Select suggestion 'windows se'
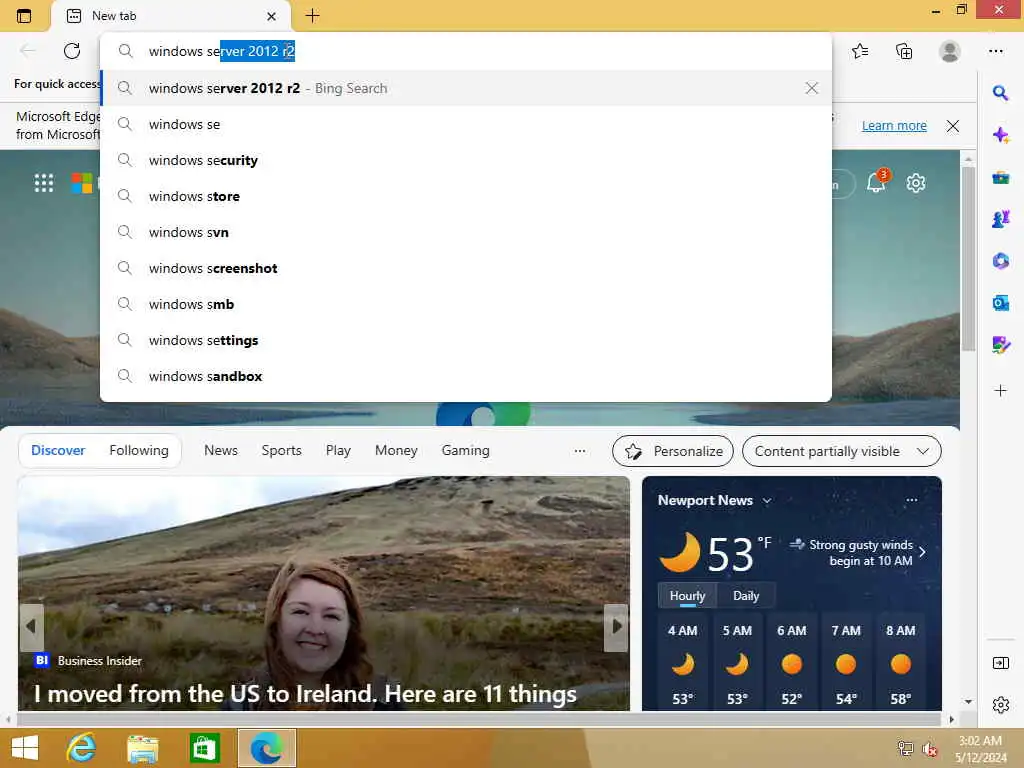Image resolution: width=1024 pixels, height=768 pixels. click(466, 124)
